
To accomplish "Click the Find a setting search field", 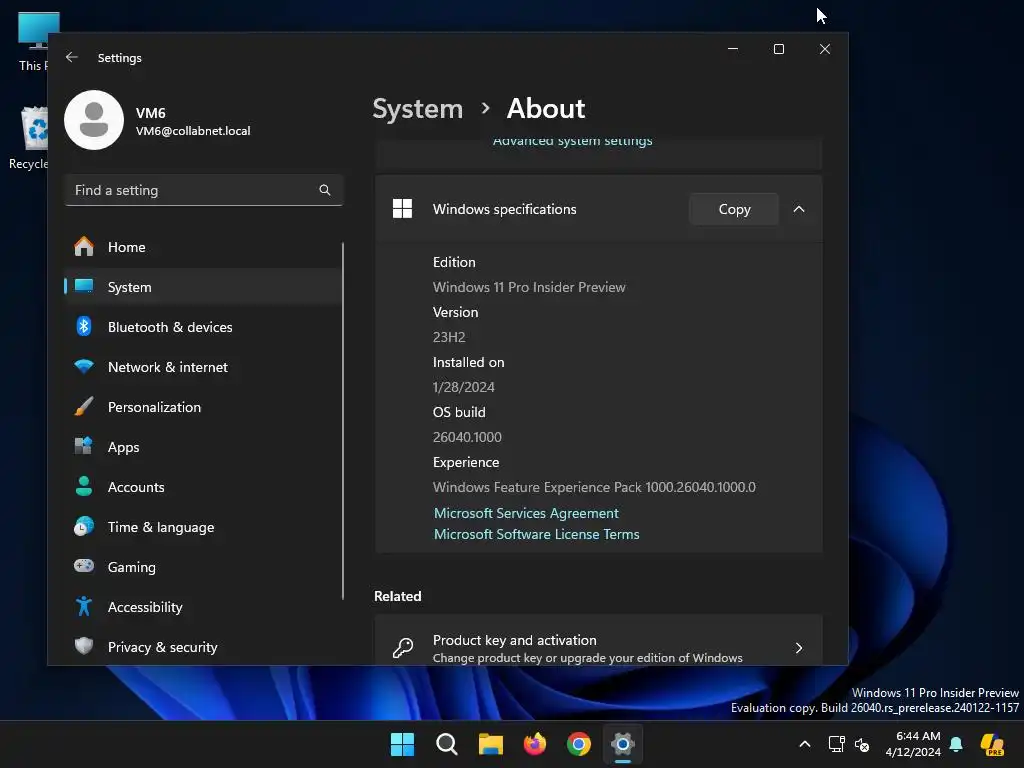I will [204, 190].
